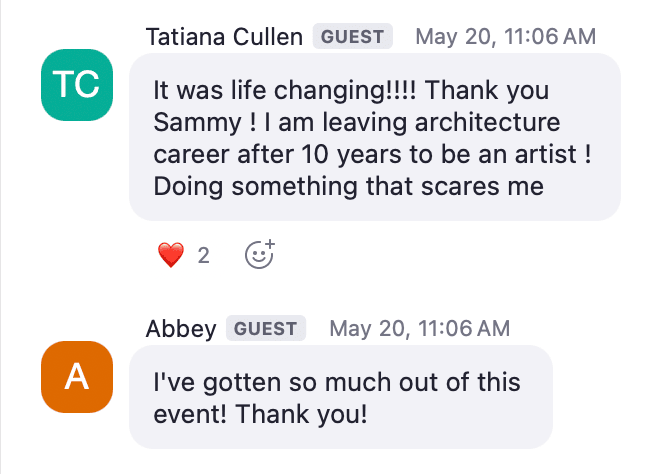Click the red heart reaction emoji
Screen dimensions: 670x474
[171, 255]
